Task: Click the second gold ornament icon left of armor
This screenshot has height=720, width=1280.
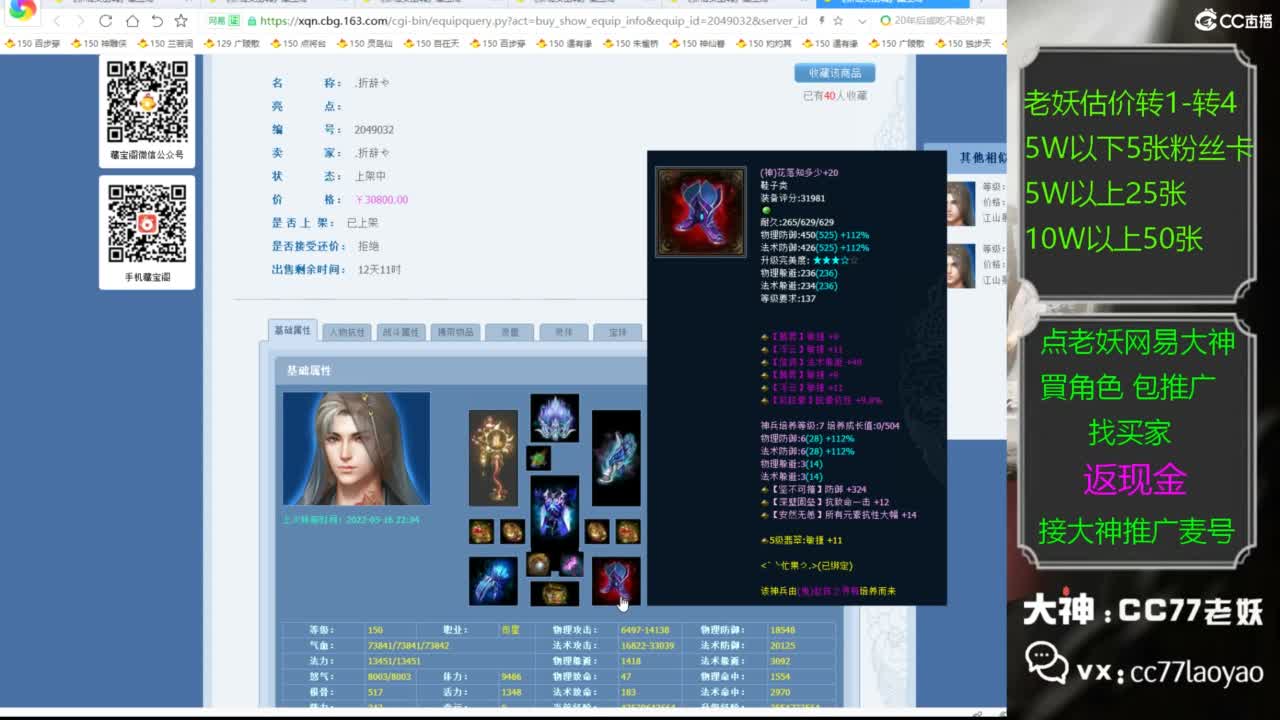Action: [x=512, y=531]
